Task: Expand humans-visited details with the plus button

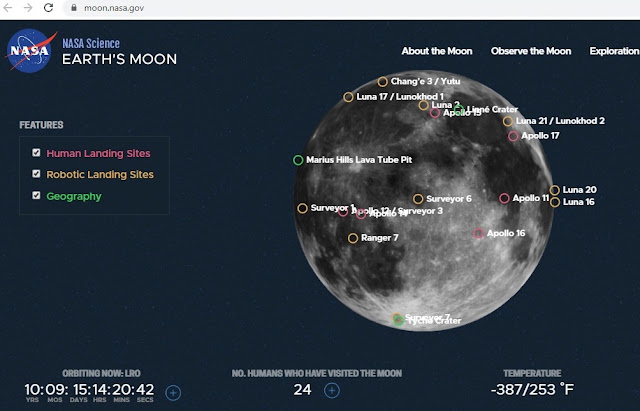Action: pyautogui.click(x=332, y=391)
